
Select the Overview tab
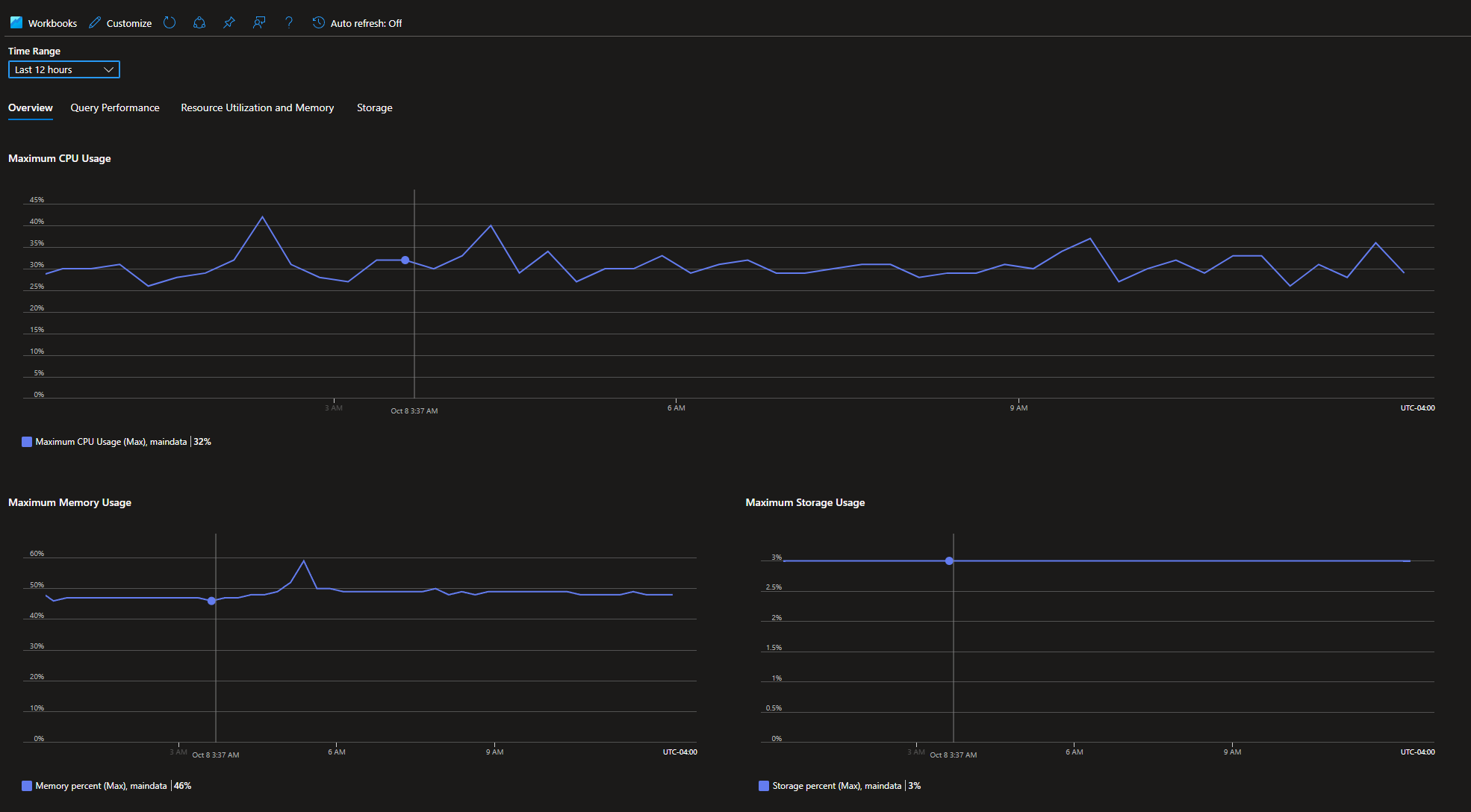(x=31, y=107)
